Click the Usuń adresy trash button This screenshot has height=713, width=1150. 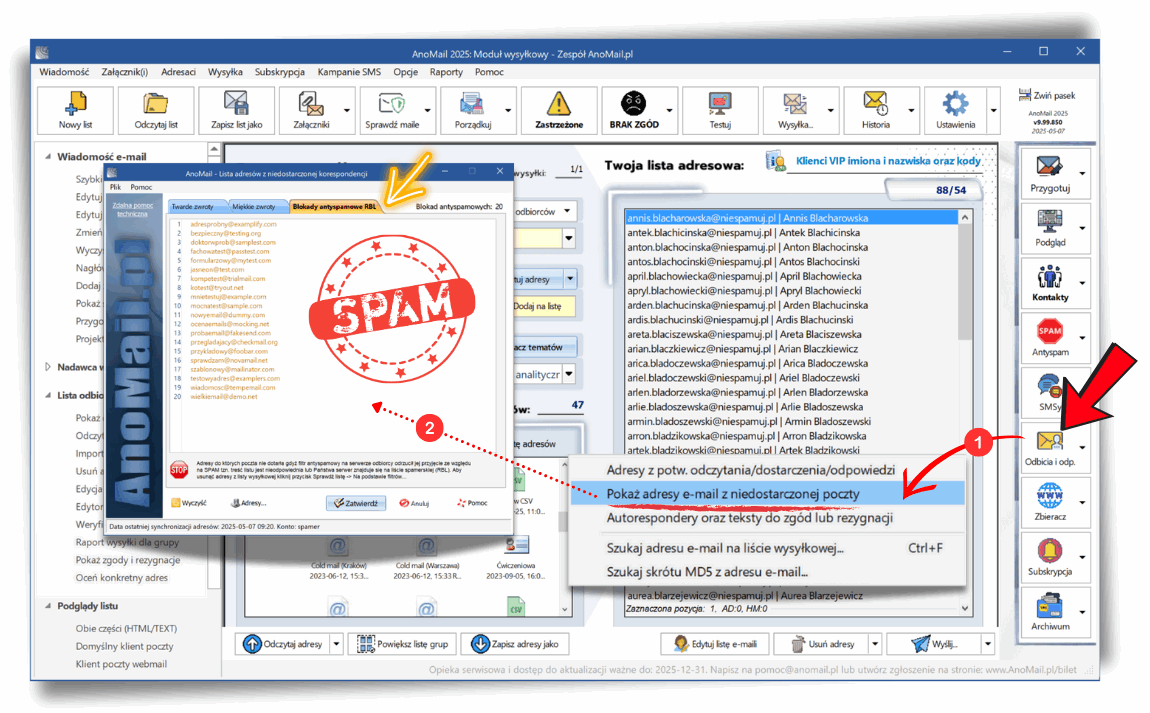pyautogui.click(x=821, y=644)
